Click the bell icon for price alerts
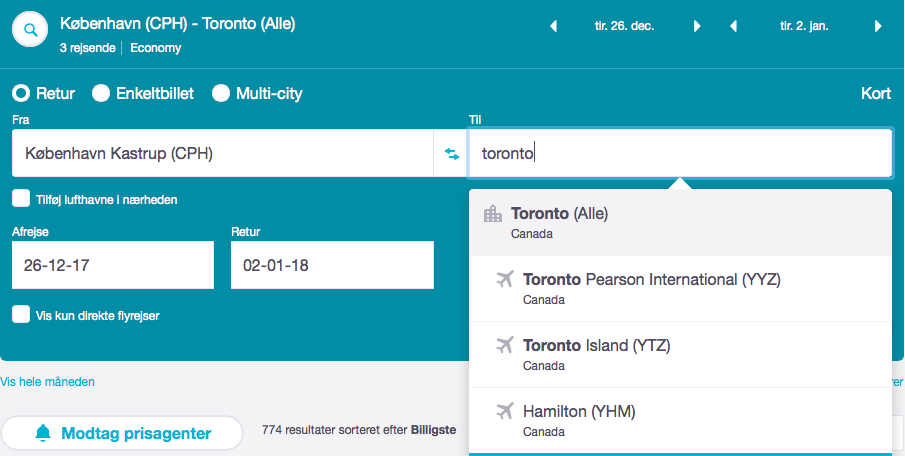Viewport: 905px width, 456px height. coord(43,433)
